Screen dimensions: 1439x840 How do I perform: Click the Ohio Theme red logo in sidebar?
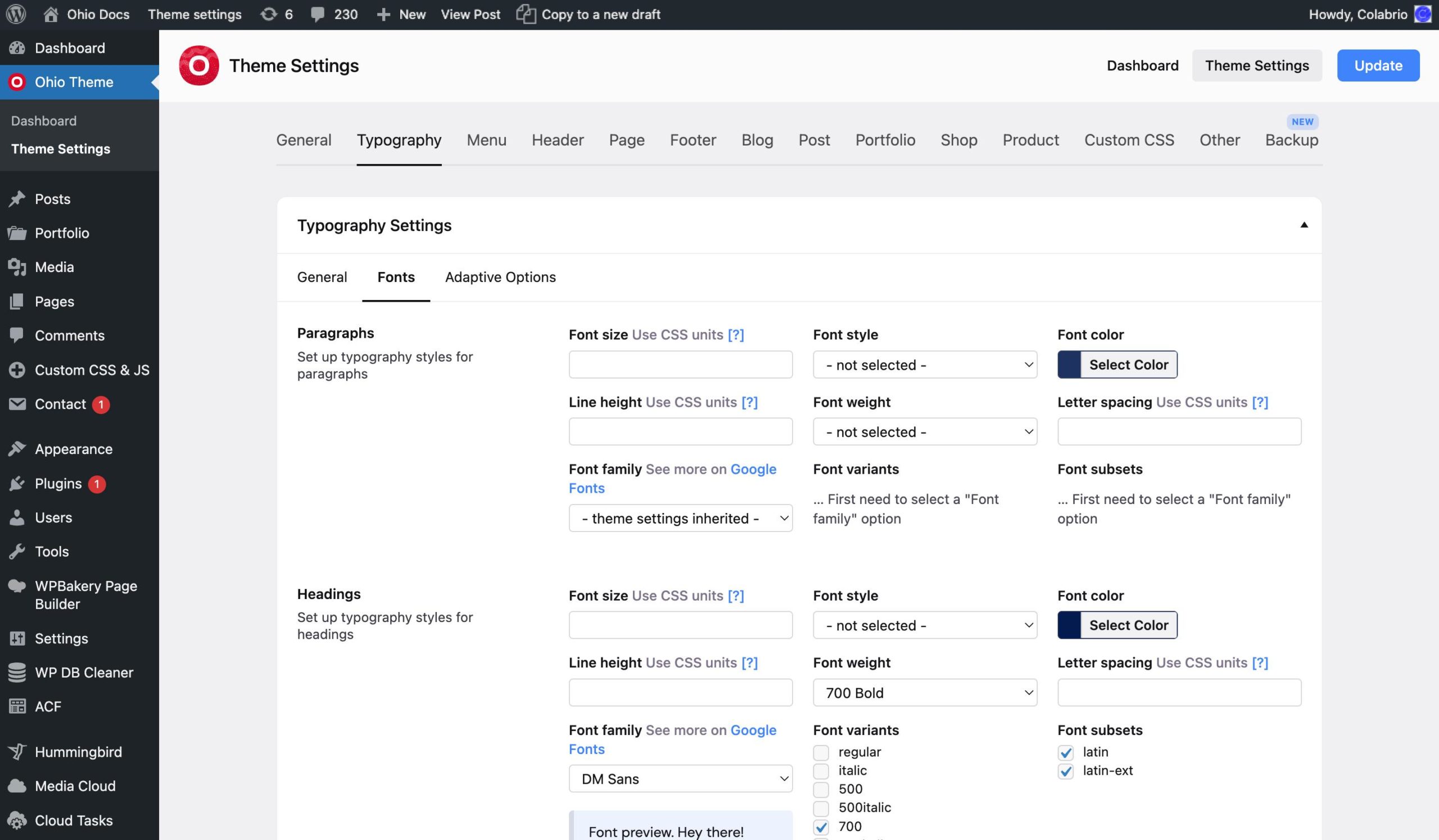pos(17,82)
